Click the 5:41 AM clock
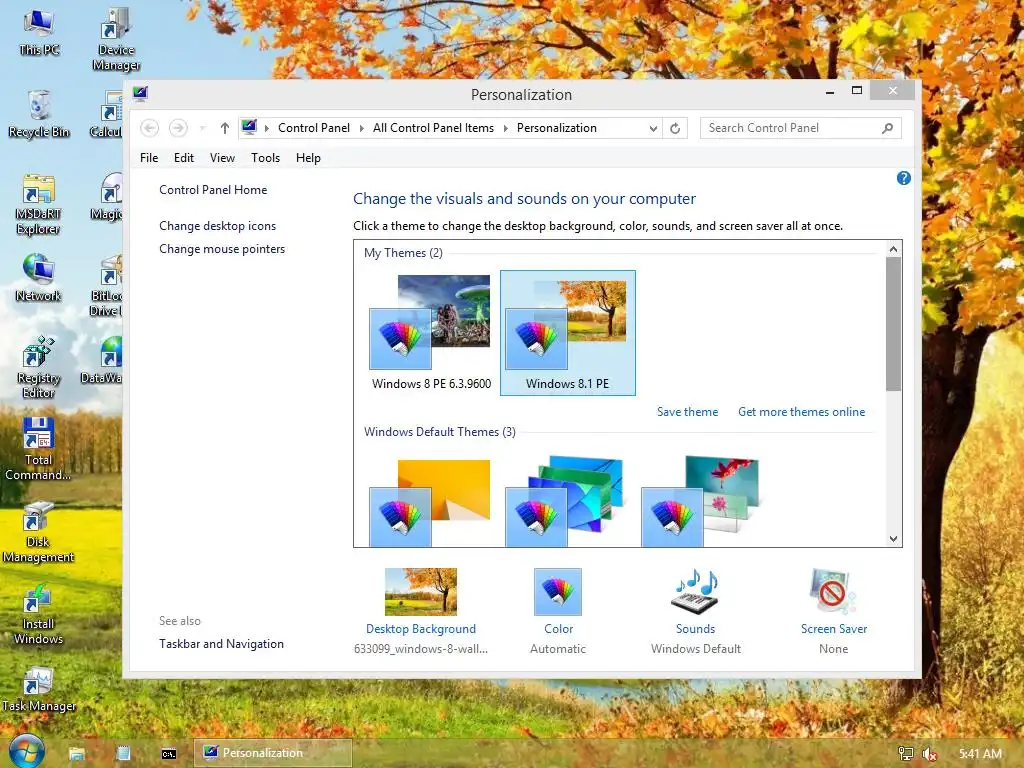1024x768 pixels. pyautogui.click(x=980, y=754)
